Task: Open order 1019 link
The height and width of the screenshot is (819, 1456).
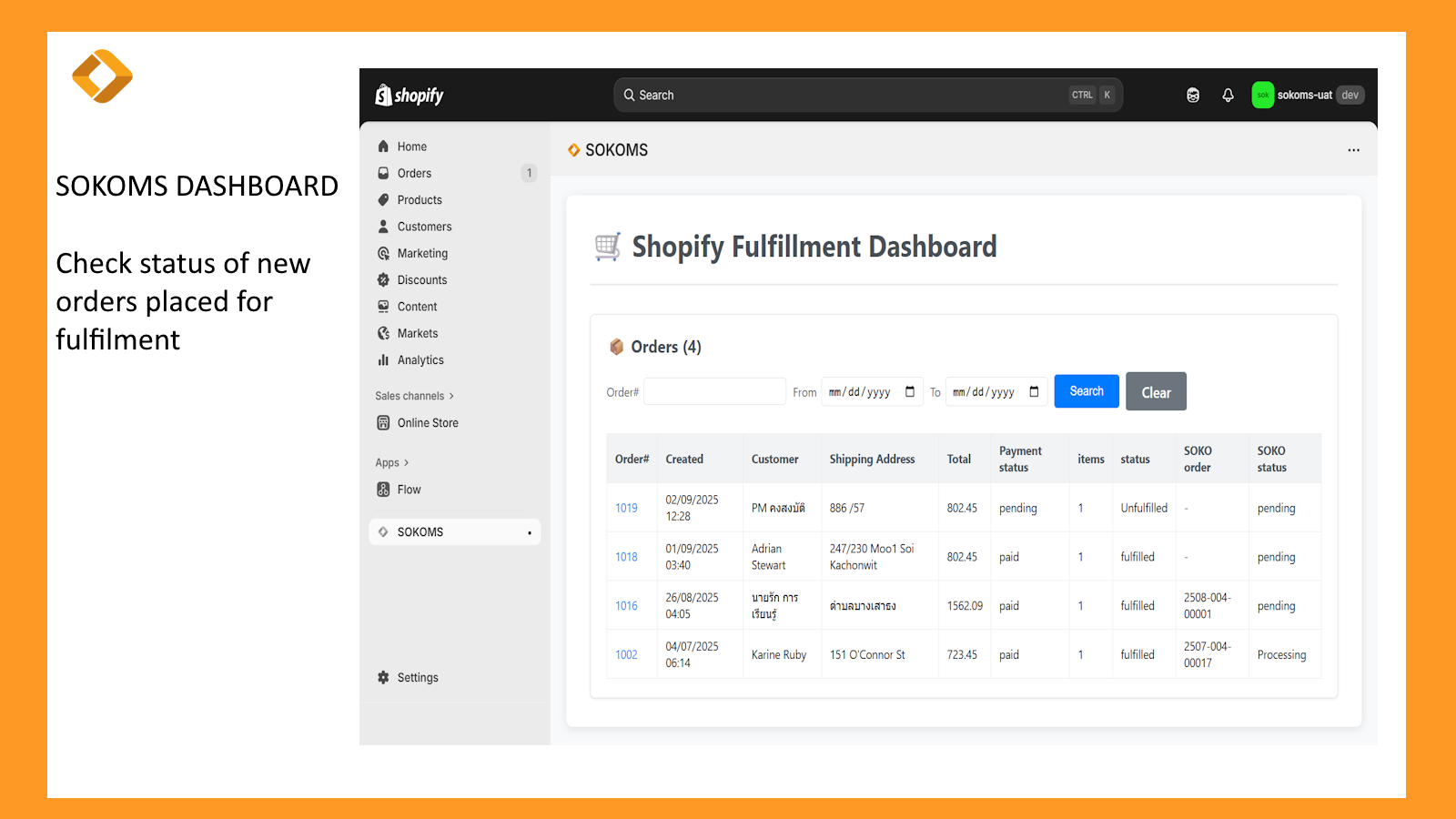Action: tap(626, 509)
